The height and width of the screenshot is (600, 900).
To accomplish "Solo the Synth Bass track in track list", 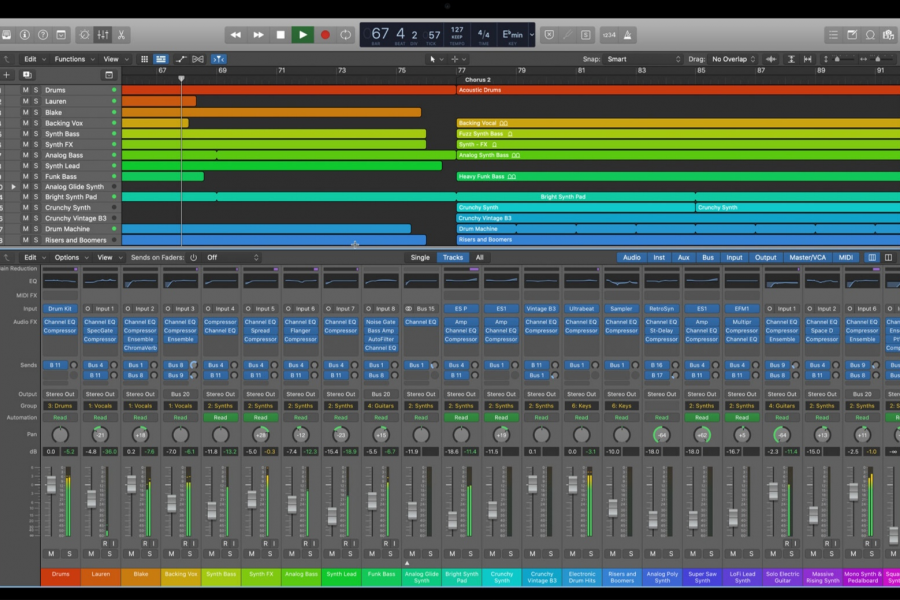I will pos(36,134).
